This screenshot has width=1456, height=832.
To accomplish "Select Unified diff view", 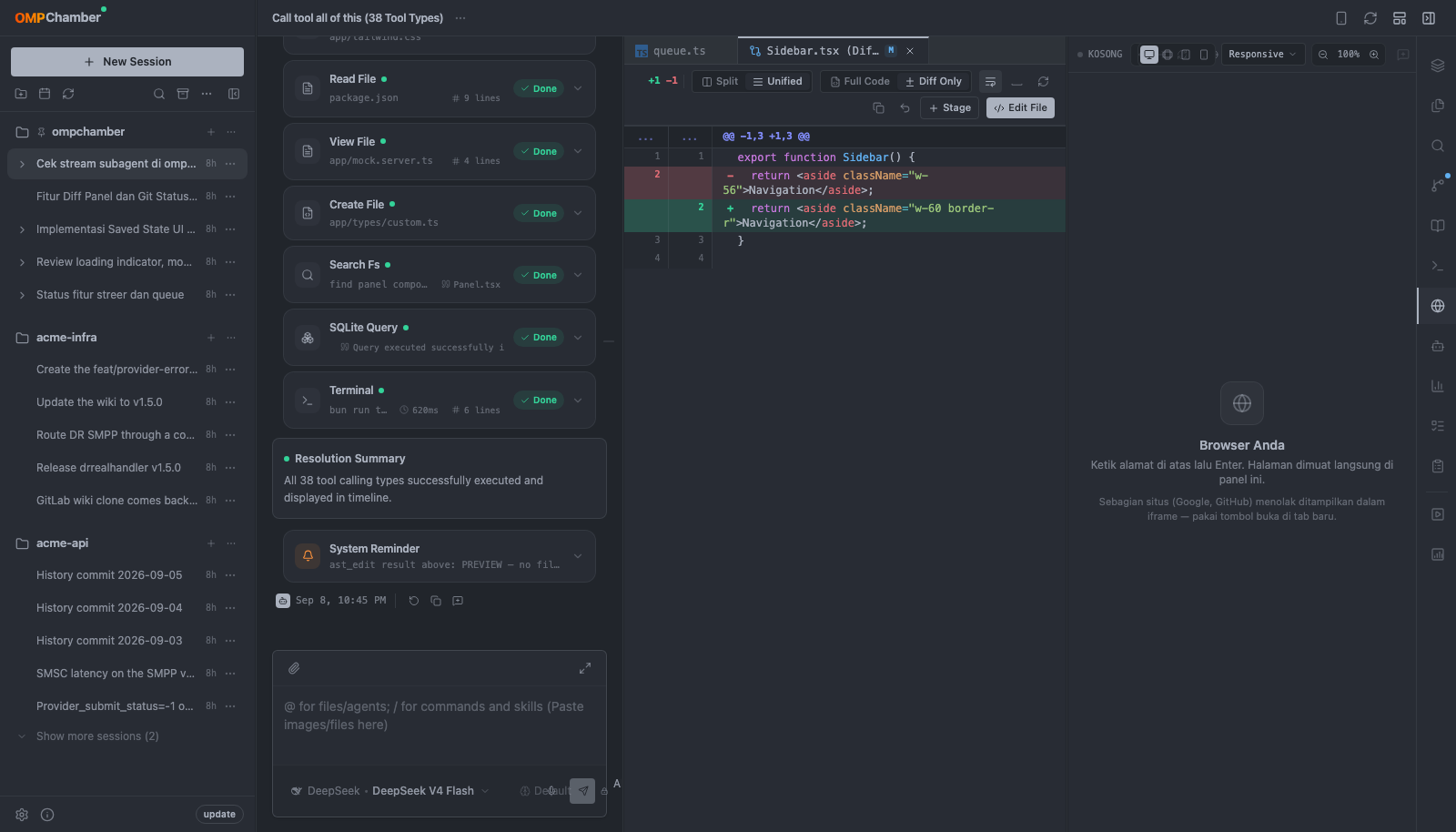I will [x=777, y=81].
